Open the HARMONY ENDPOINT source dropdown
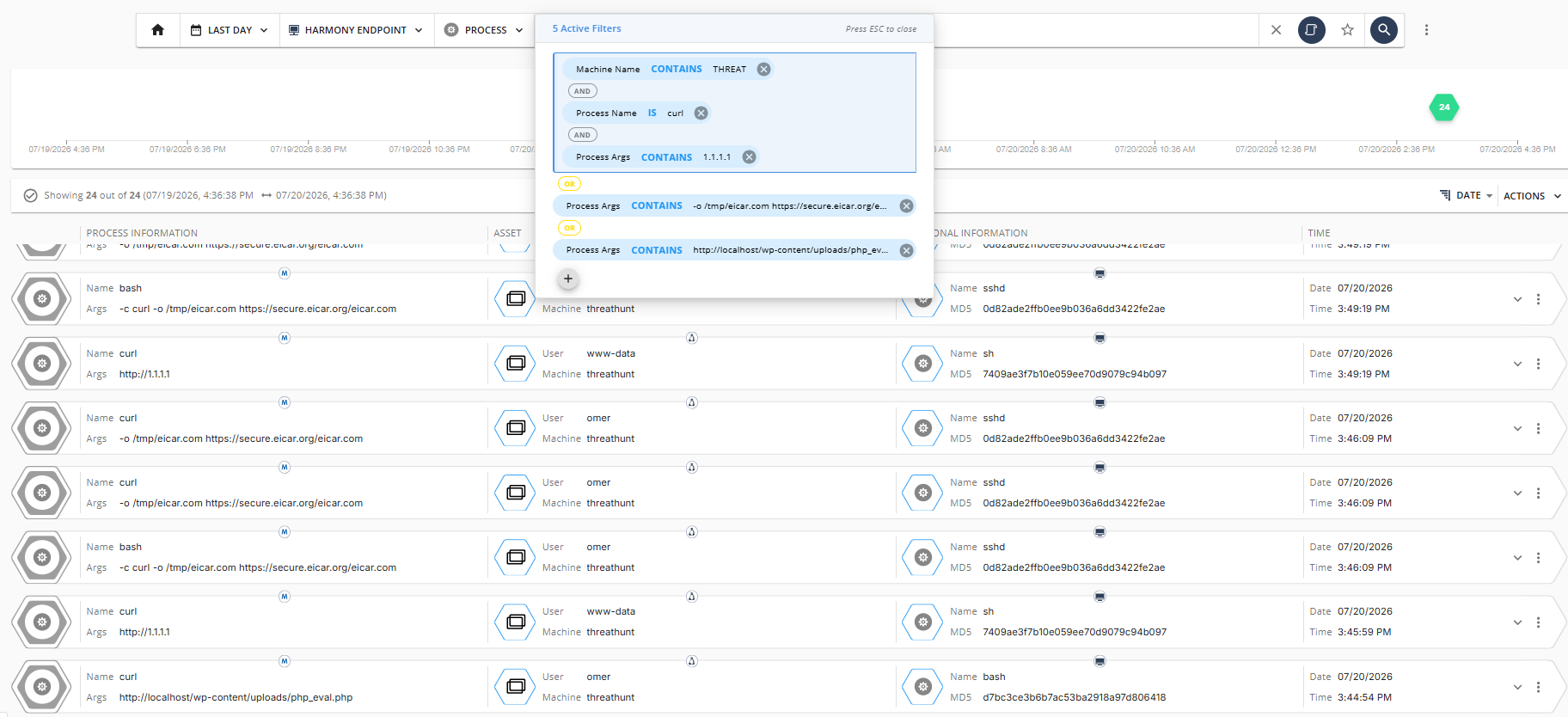This screenshot has height=717, width=1568. coord(356,30)
